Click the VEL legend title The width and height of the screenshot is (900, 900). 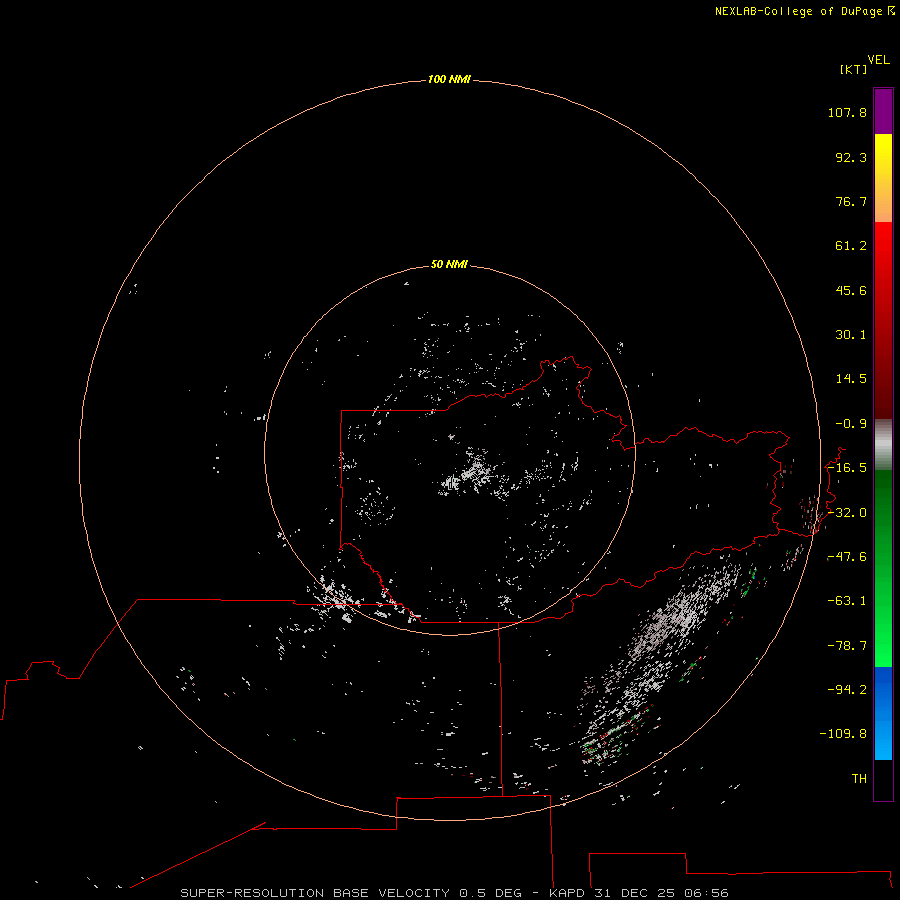[878, 60]
